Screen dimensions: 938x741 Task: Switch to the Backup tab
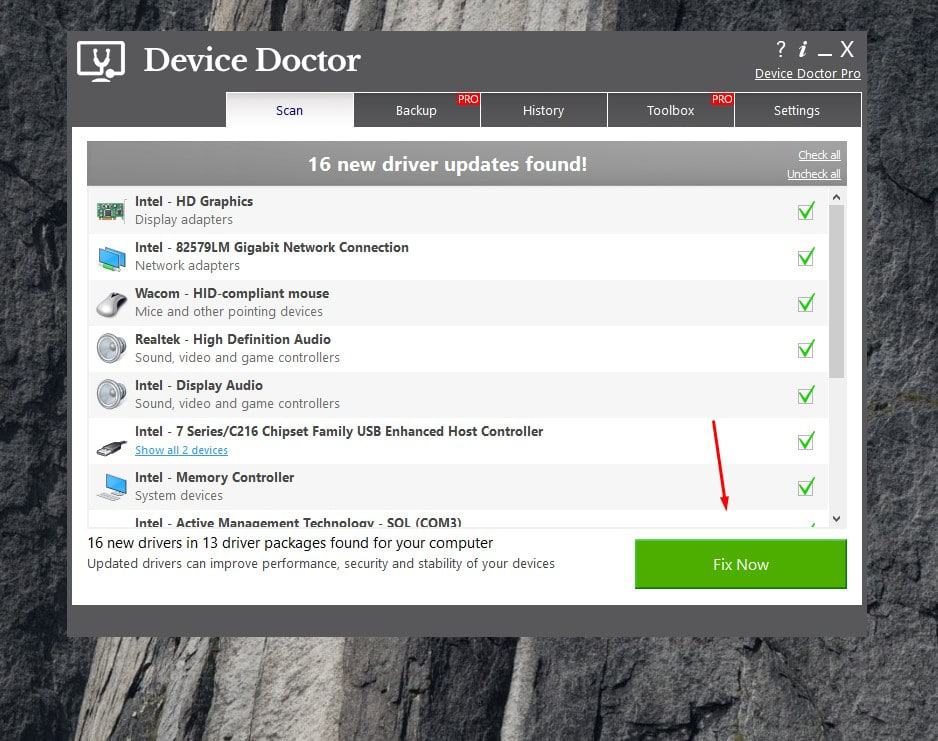click(416, 111)
